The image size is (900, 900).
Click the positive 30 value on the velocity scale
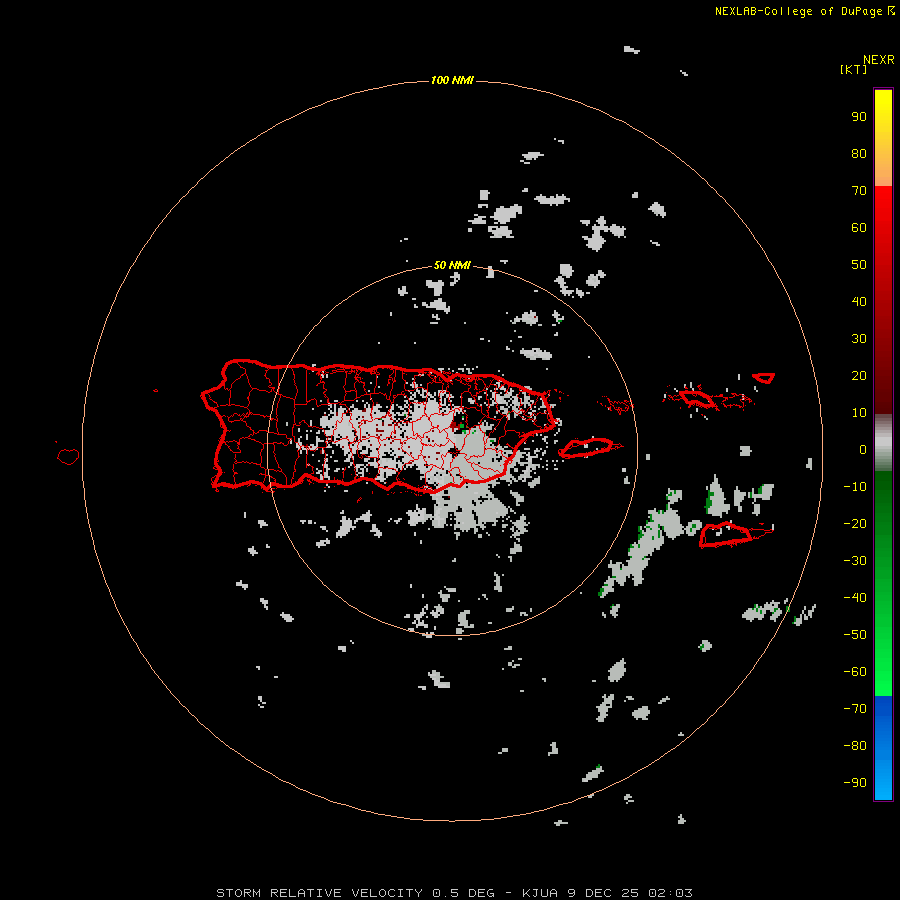859,339
